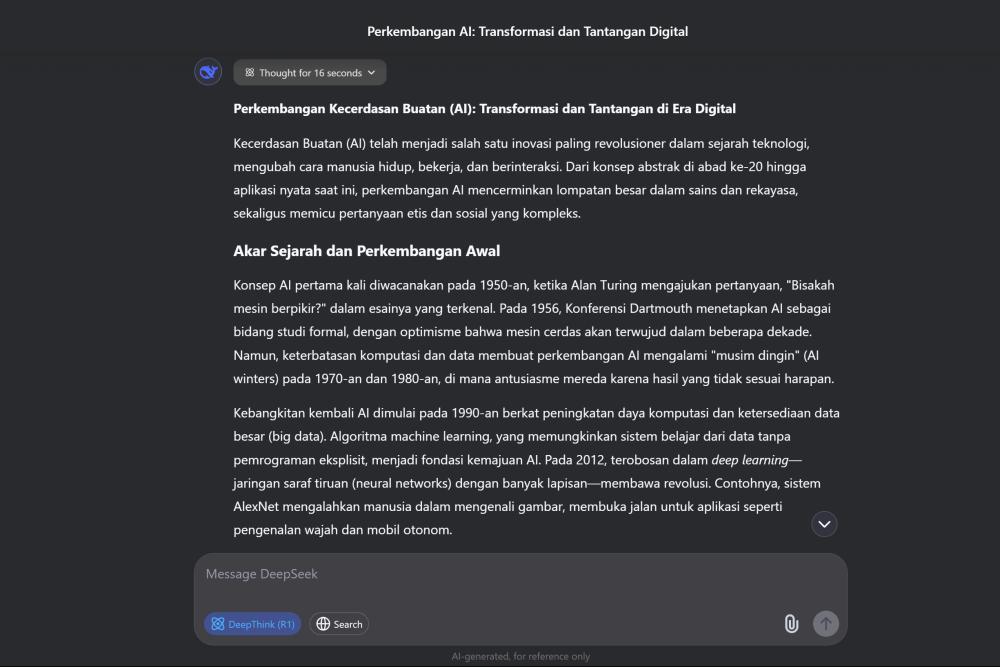Click the paragraph starting 'Kecerdasan Buatan (AI) telah'
Screen dimensions: 1000x667
click(522, 178)
